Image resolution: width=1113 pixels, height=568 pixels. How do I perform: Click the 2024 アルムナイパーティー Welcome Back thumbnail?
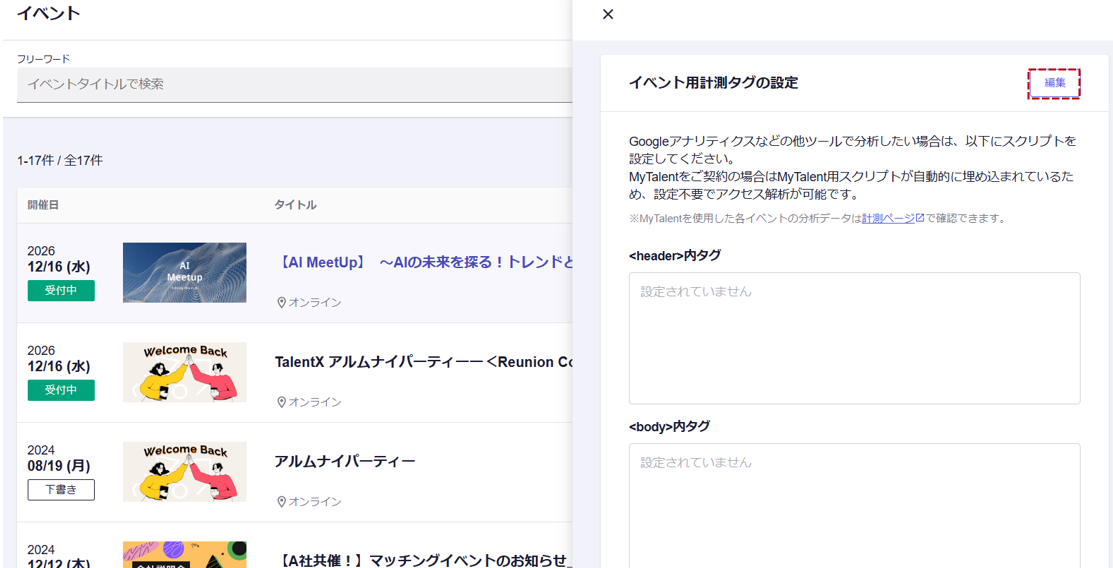click(x=184, y=472)
